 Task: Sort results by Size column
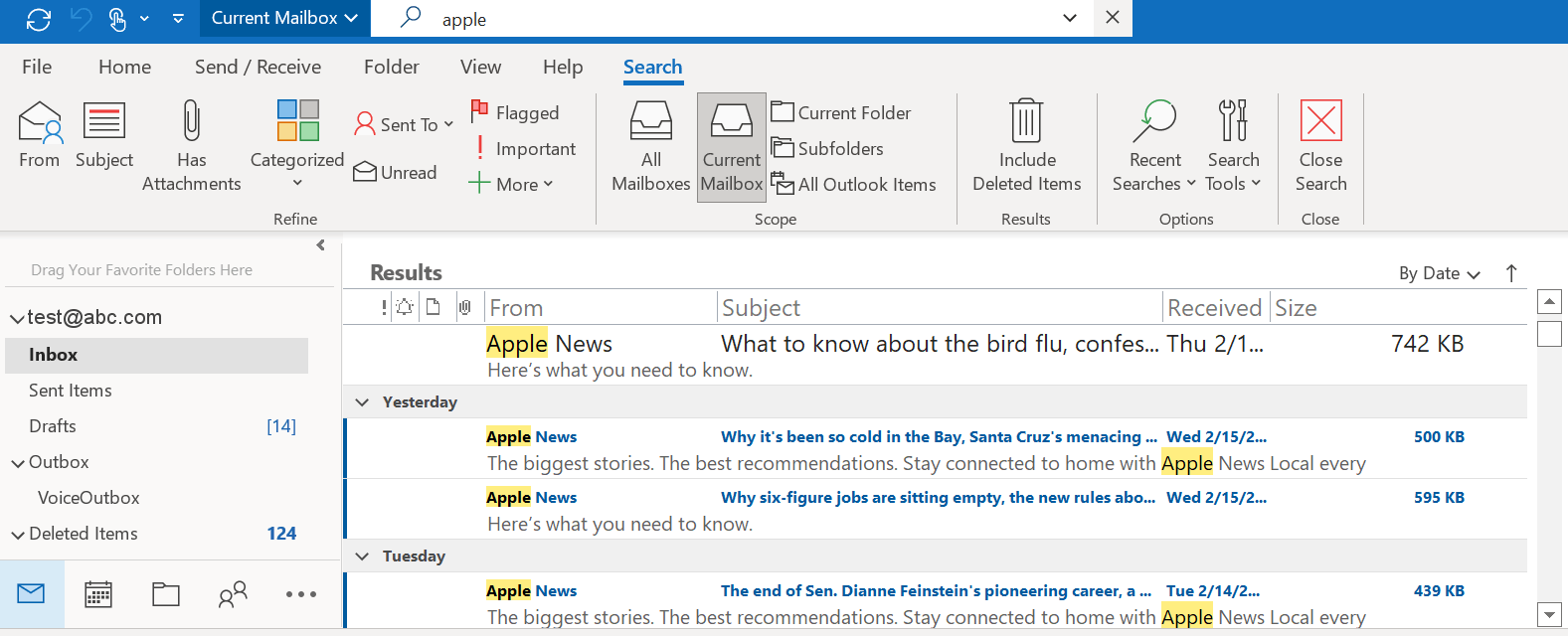(x=1296, y=308)
